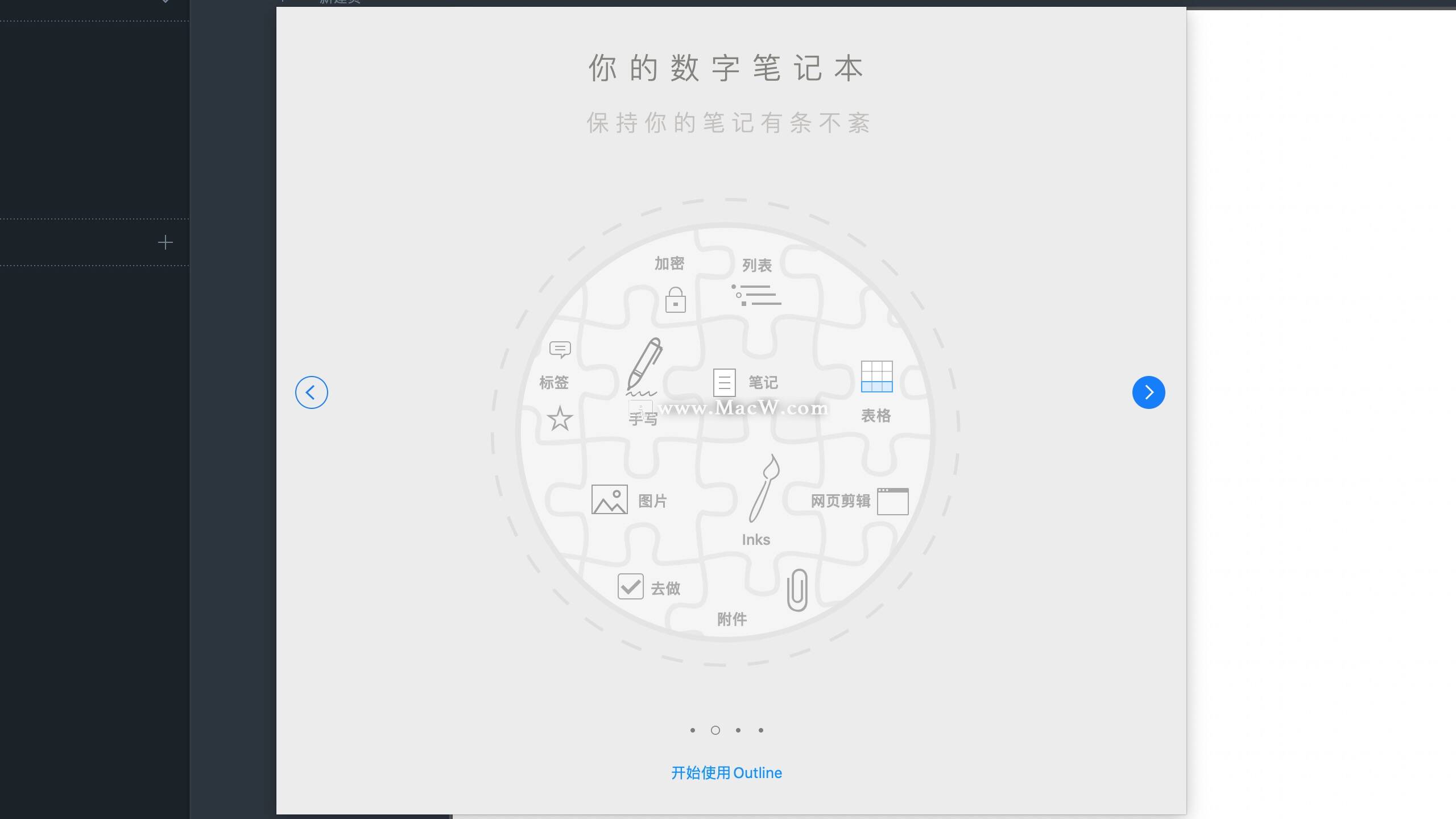Click the note document icon
This screenshot has height=819, width=1456.
click(724, 382)
